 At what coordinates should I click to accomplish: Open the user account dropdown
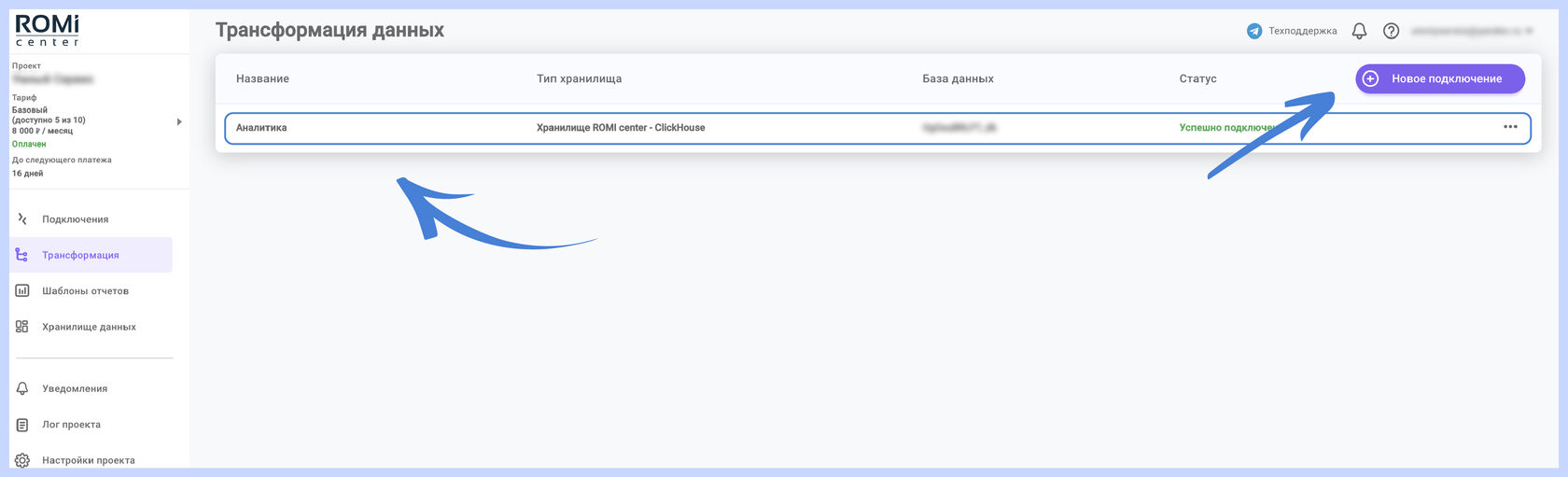1472,31
